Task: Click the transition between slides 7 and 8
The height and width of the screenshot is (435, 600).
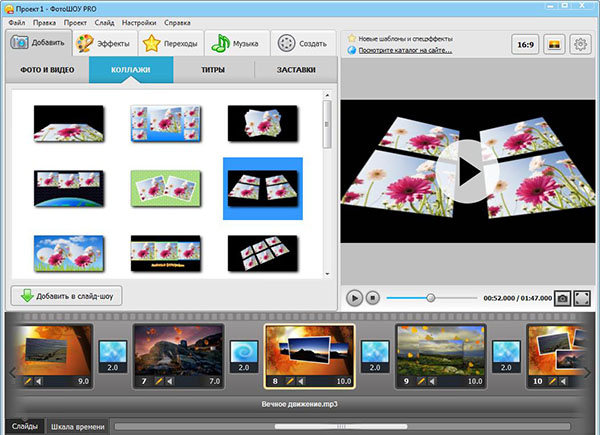Action: (244, 357)
